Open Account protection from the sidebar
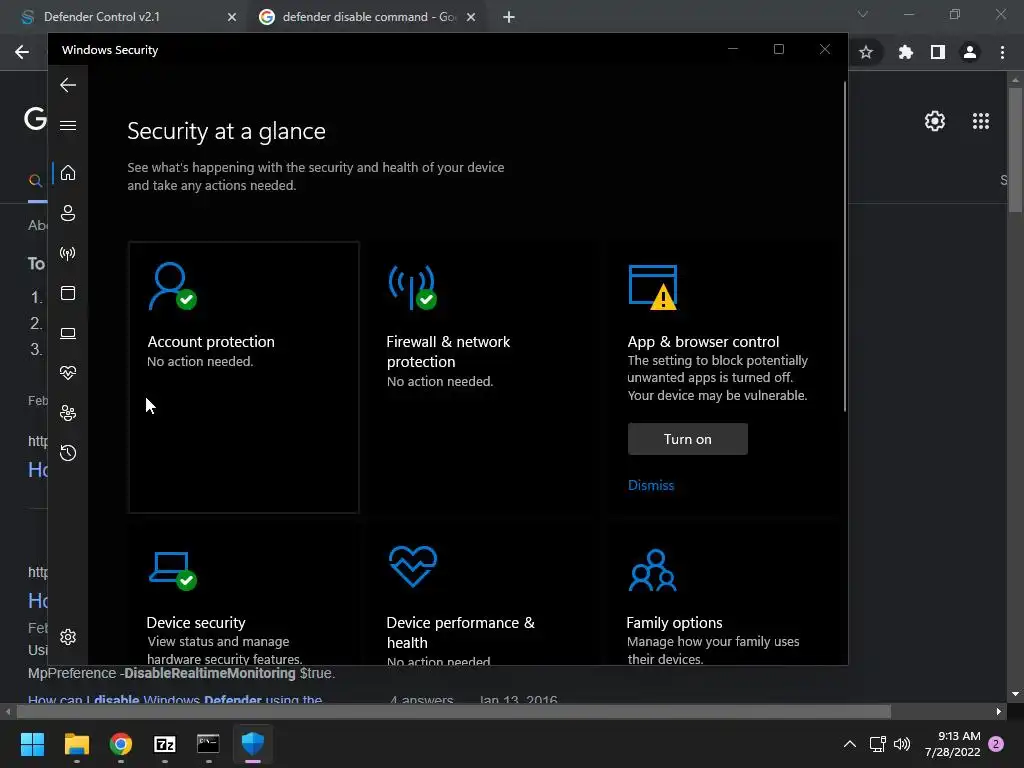 coord(68,213)
